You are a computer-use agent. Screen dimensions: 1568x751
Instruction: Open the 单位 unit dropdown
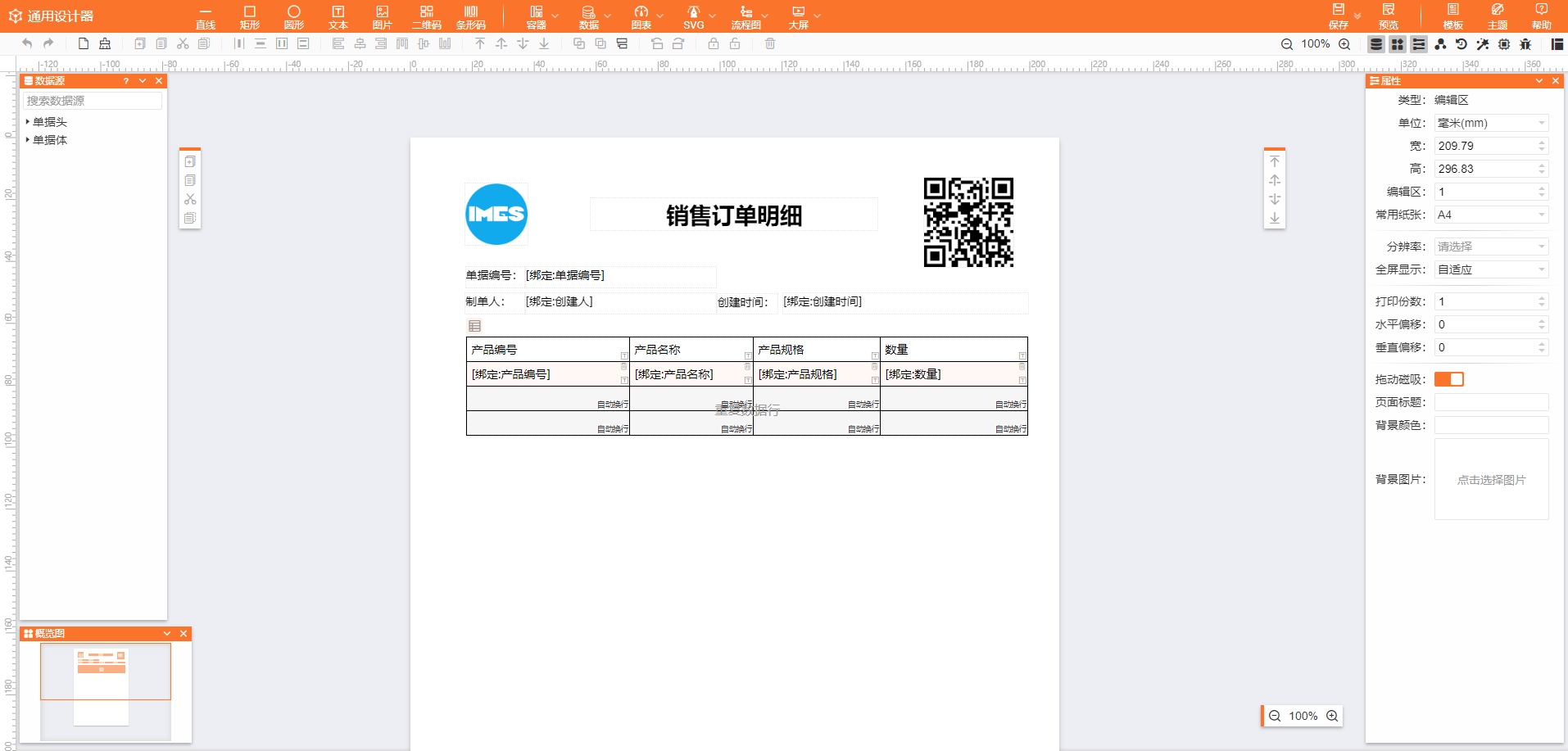(1491, 123)
